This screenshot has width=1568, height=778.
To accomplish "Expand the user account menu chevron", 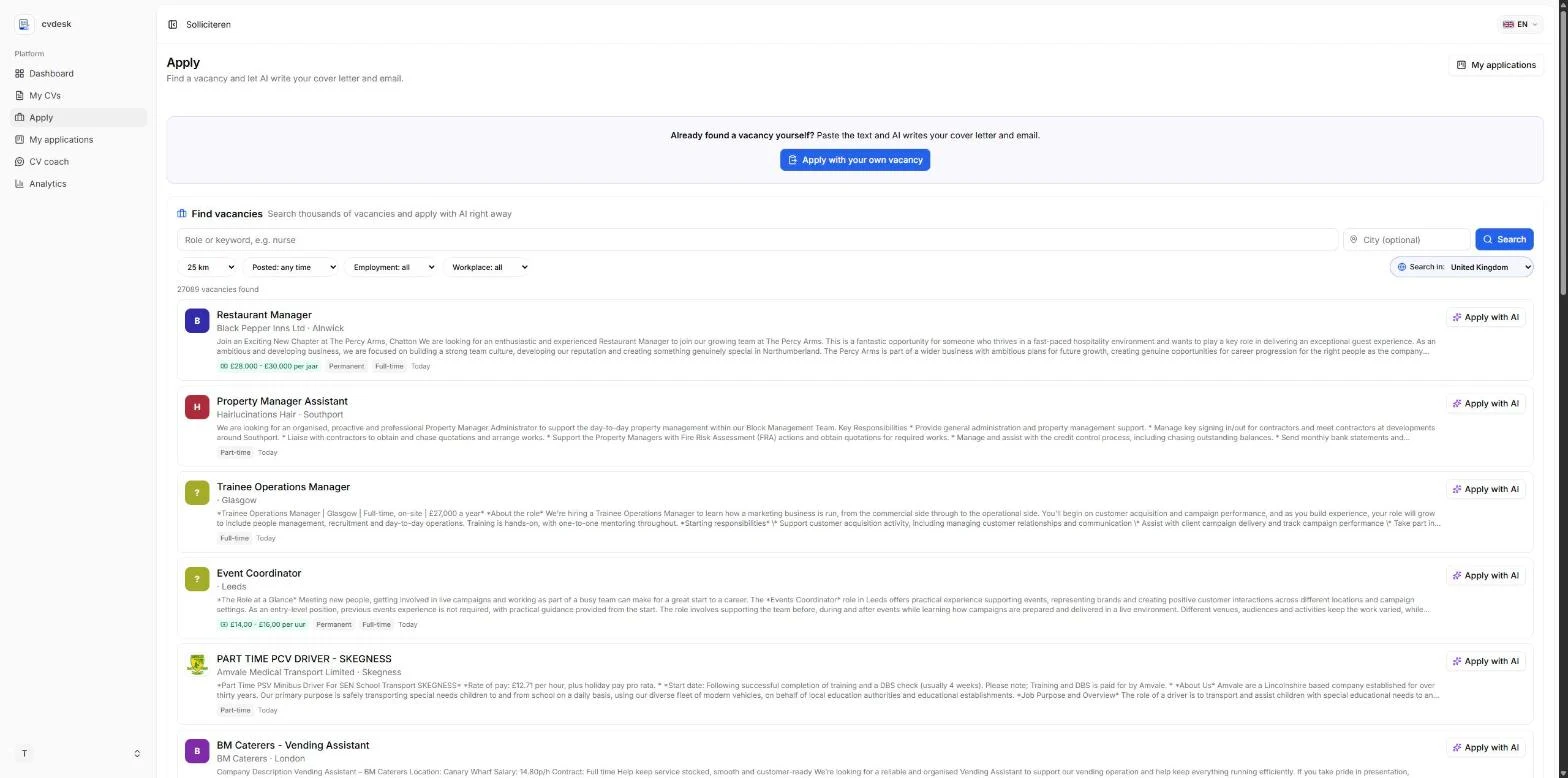I will 137,754.
